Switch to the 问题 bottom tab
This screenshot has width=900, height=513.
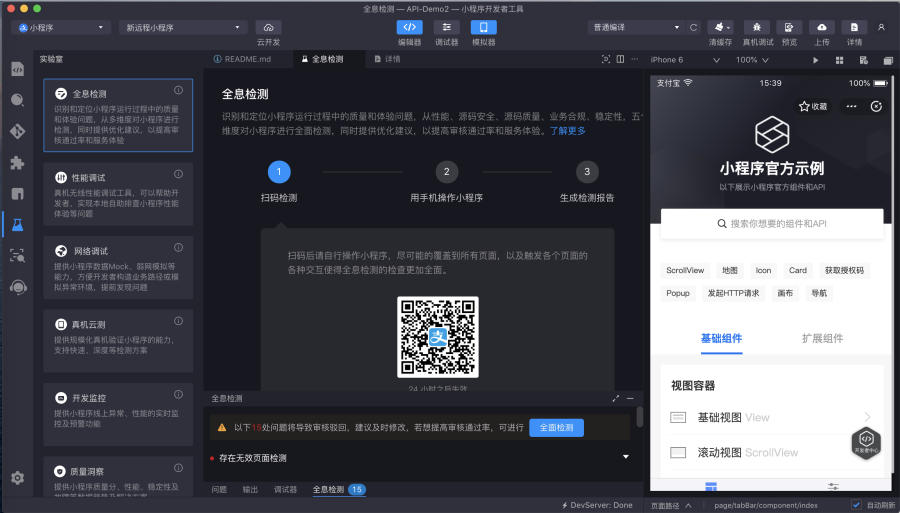[x=219, y=489]
